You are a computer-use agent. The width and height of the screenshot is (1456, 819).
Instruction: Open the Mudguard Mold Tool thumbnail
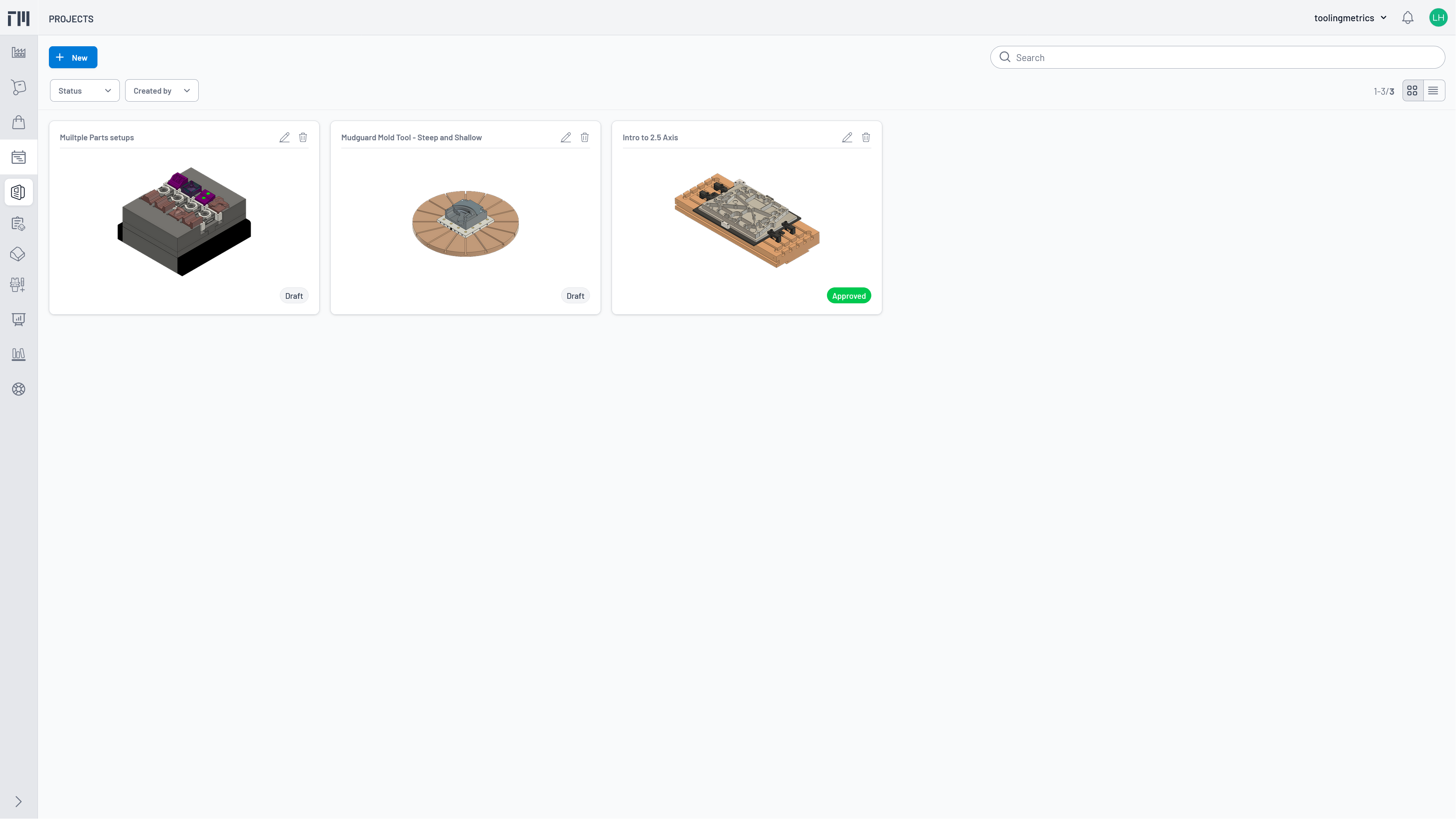tap(465, 223)
